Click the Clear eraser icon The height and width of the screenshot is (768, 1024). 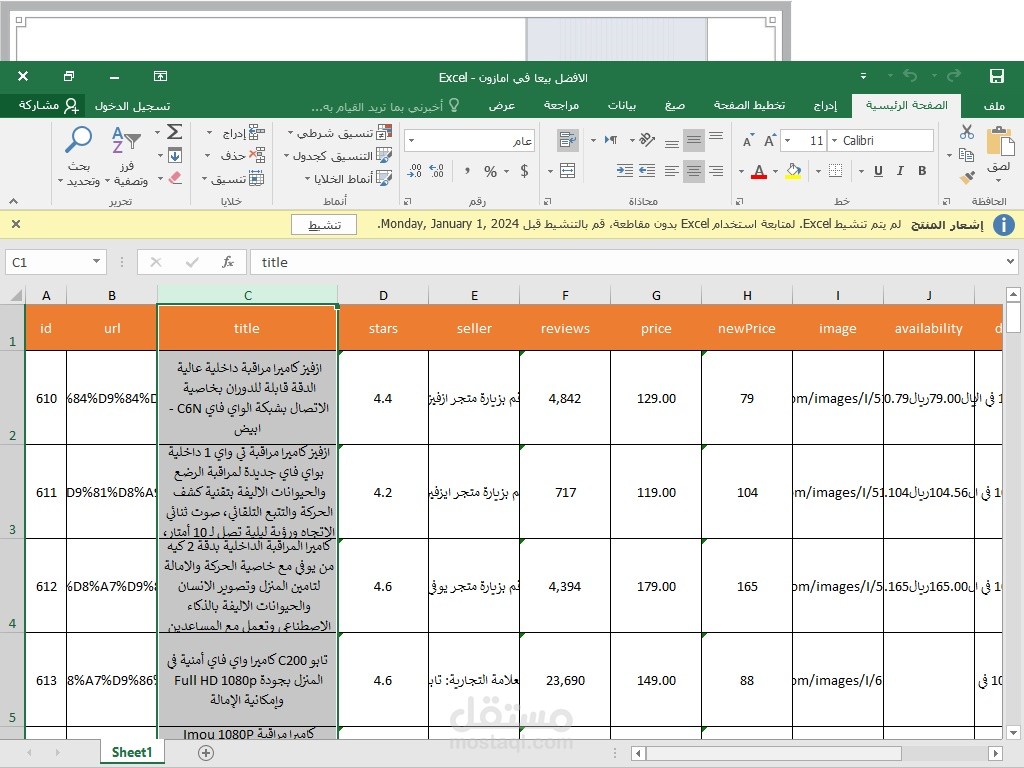pos(174,178)
